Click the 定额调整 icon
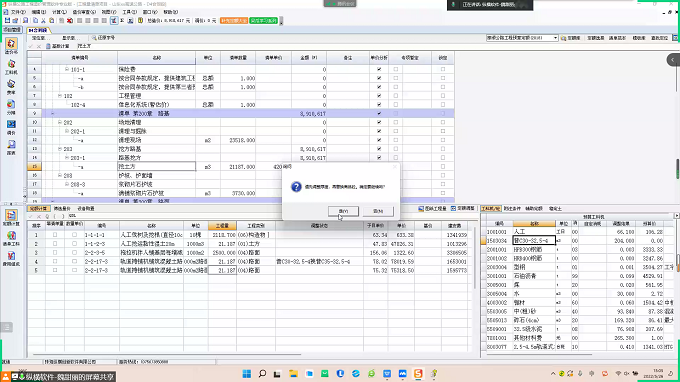 point(453,209)
